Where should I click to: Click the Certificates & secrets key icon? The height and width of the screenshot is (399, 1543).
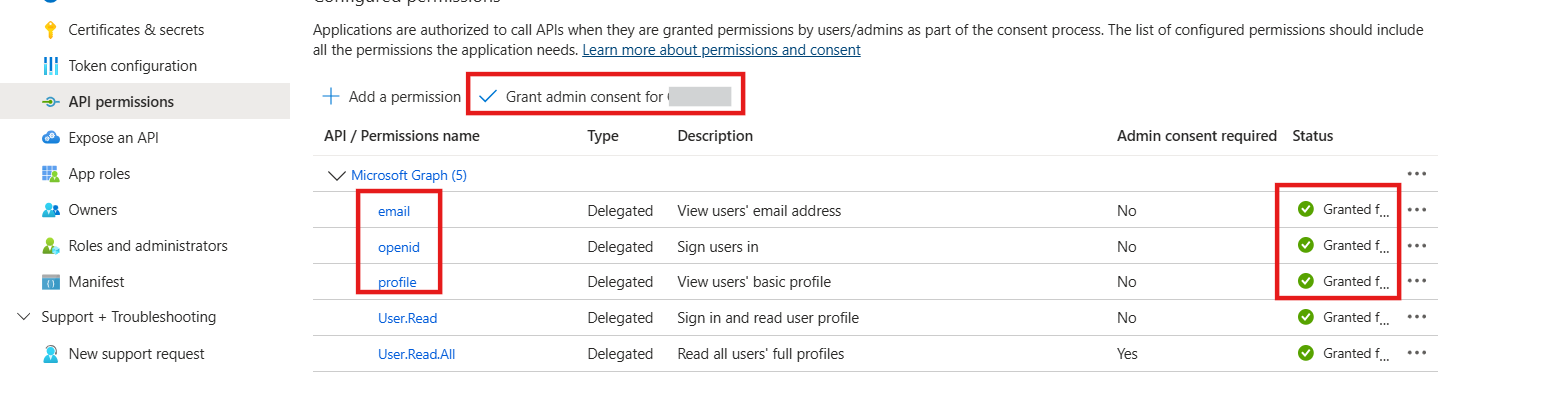click(x=51, y=30)
